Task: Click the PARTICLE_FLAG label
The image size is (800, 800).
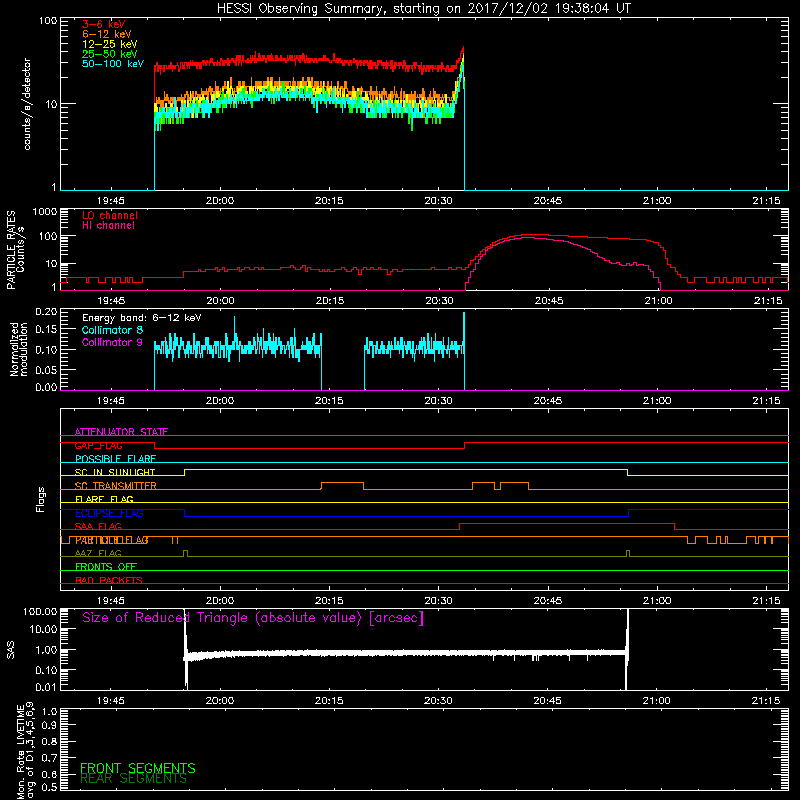Action: click(x=112, y=540)
